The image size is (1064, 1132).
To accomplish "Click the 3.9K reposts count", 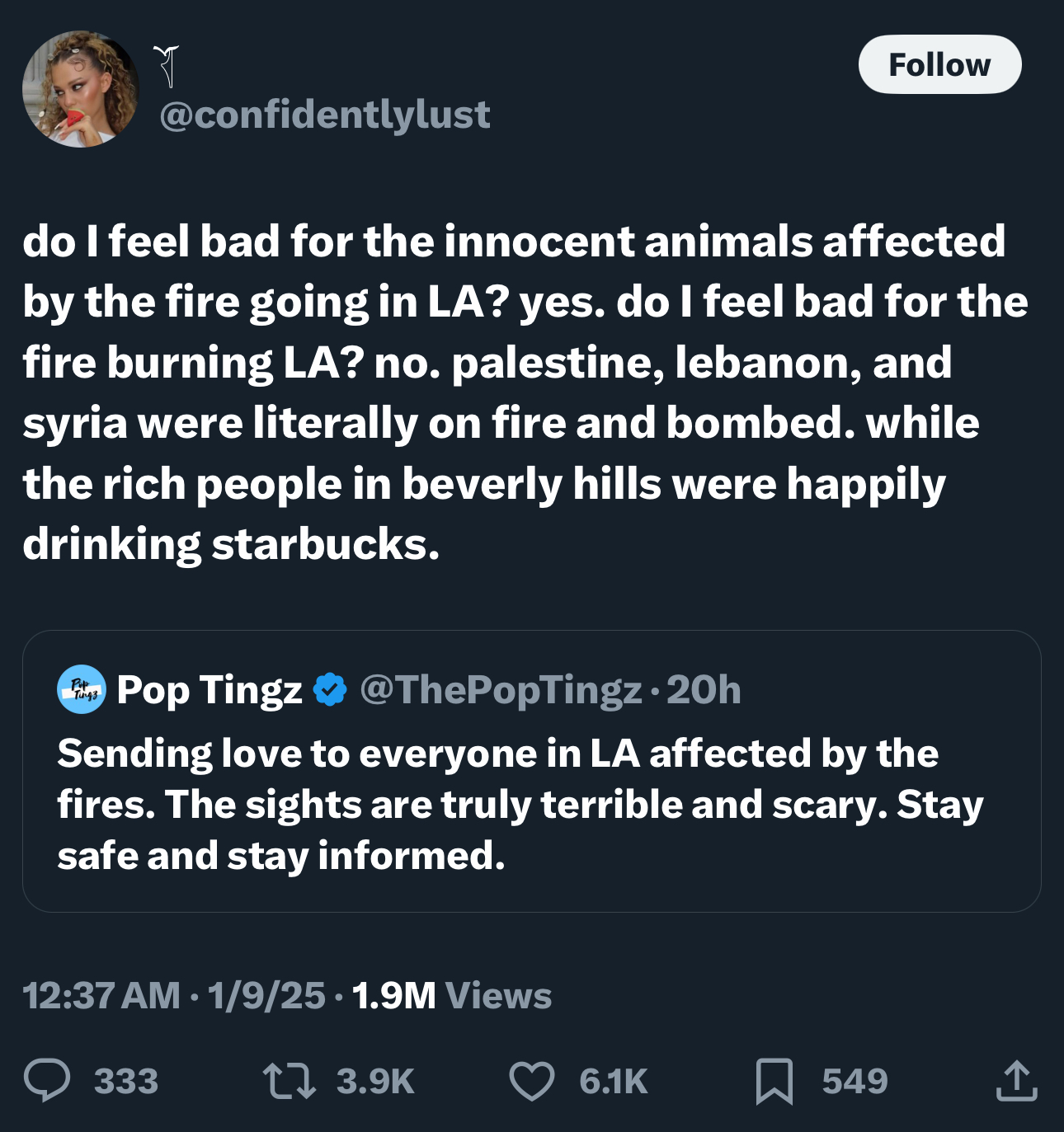I will coord(375,1082).
